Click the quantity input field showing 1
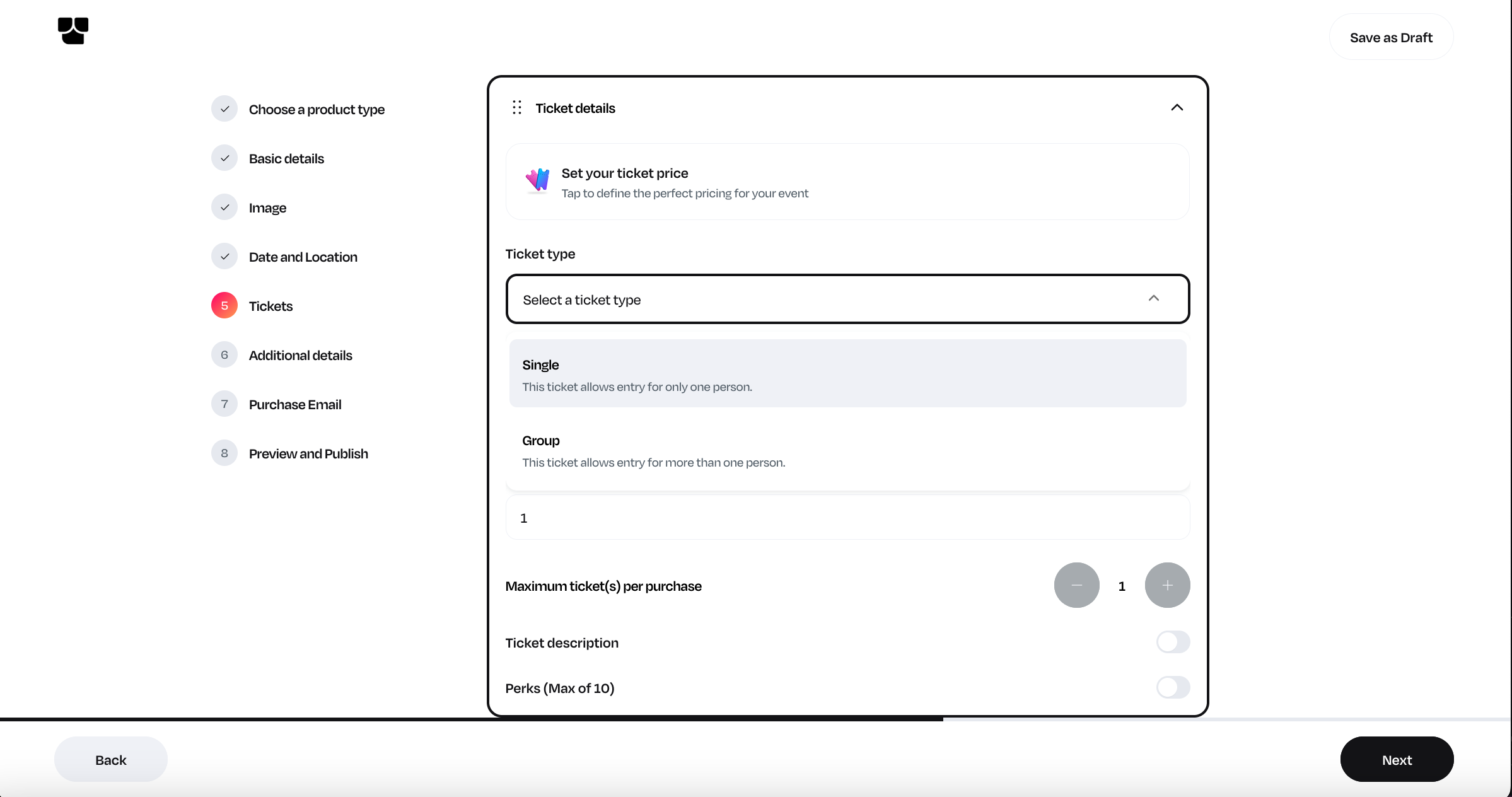This screenshot has height=797, width=1512. (847, 518)
